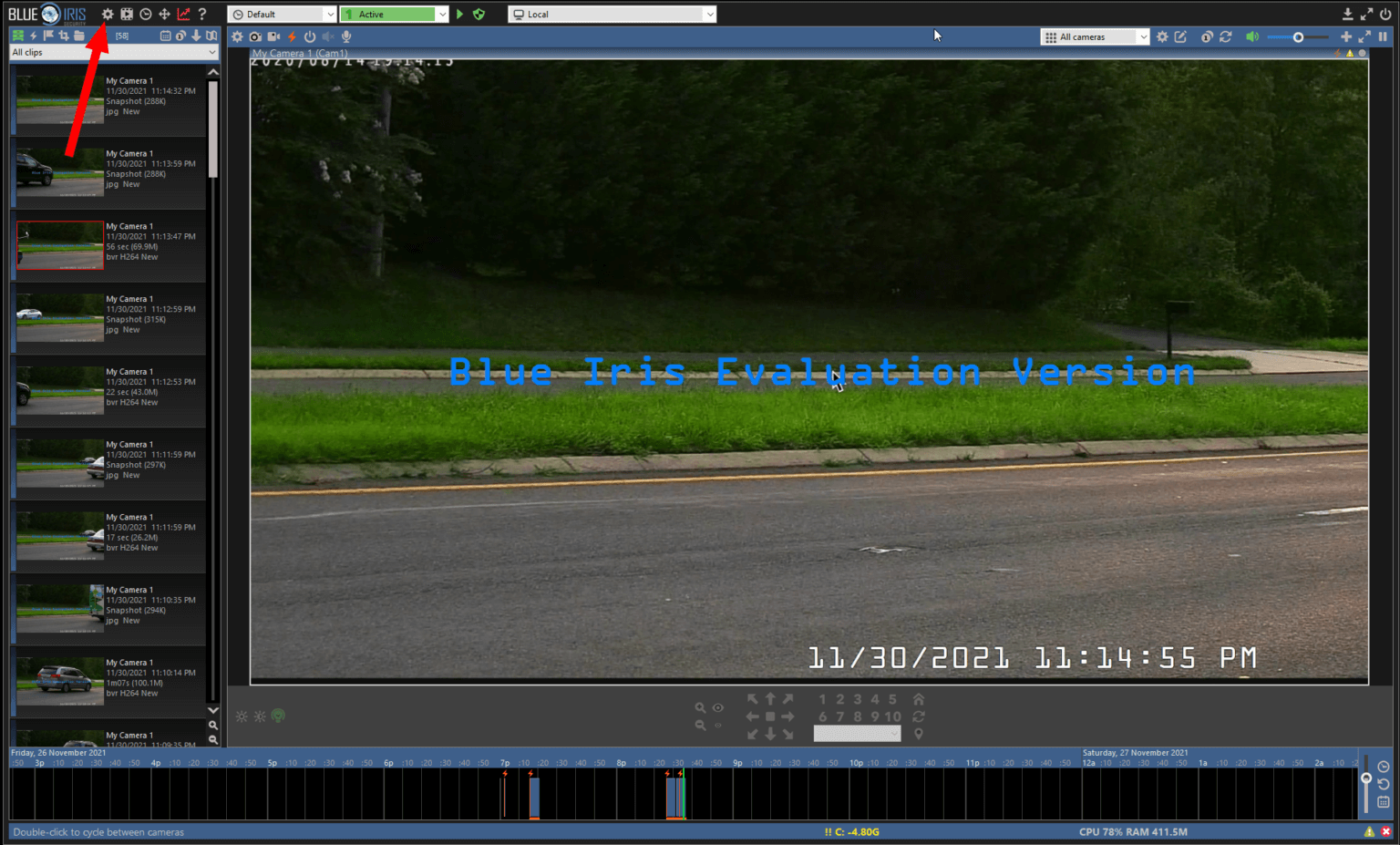
Task: Click the clips list scroll down arrow
Action: [213, 709]
